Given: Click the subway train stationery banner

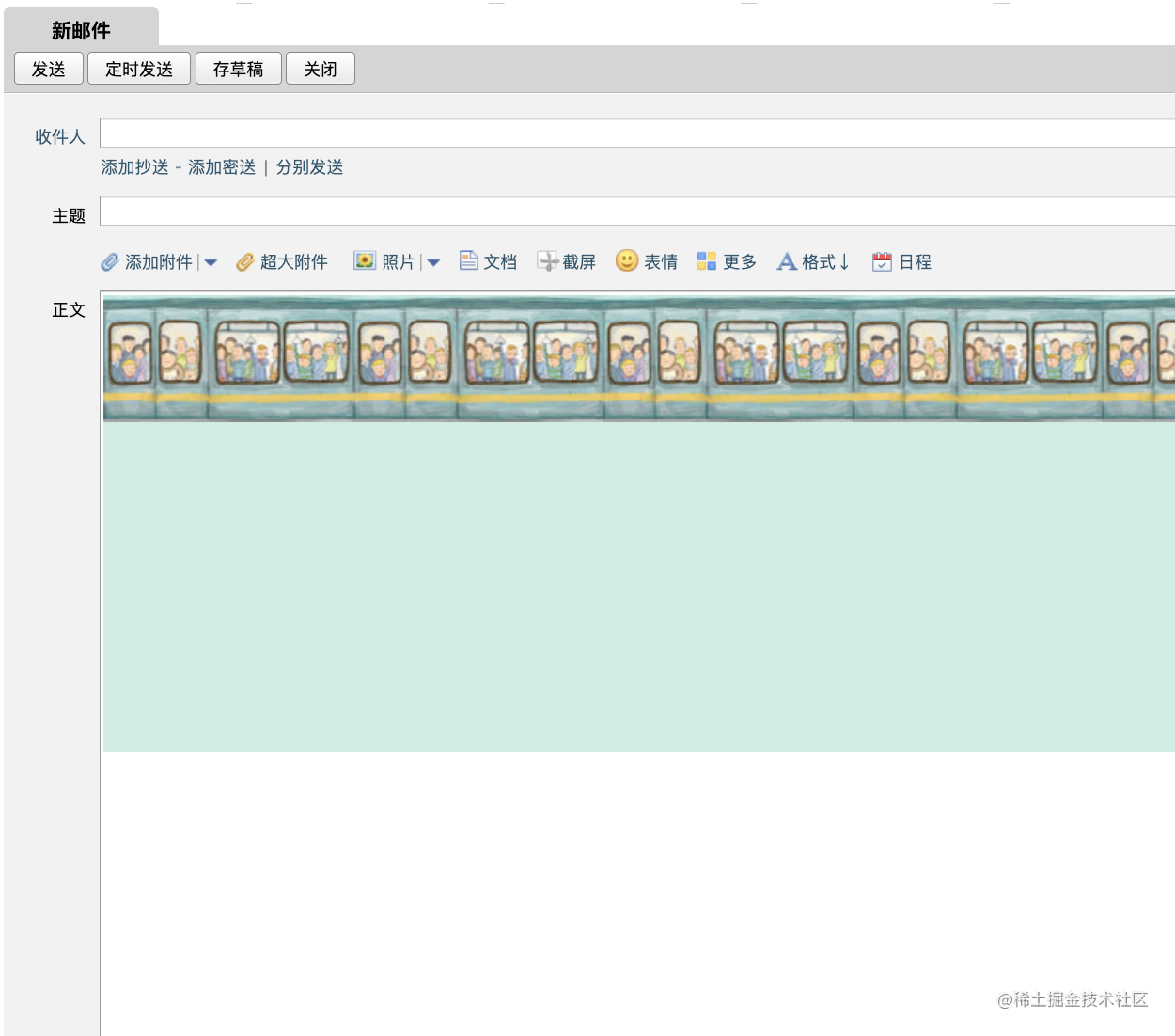Looking at the screenshot, I should 639,358.
